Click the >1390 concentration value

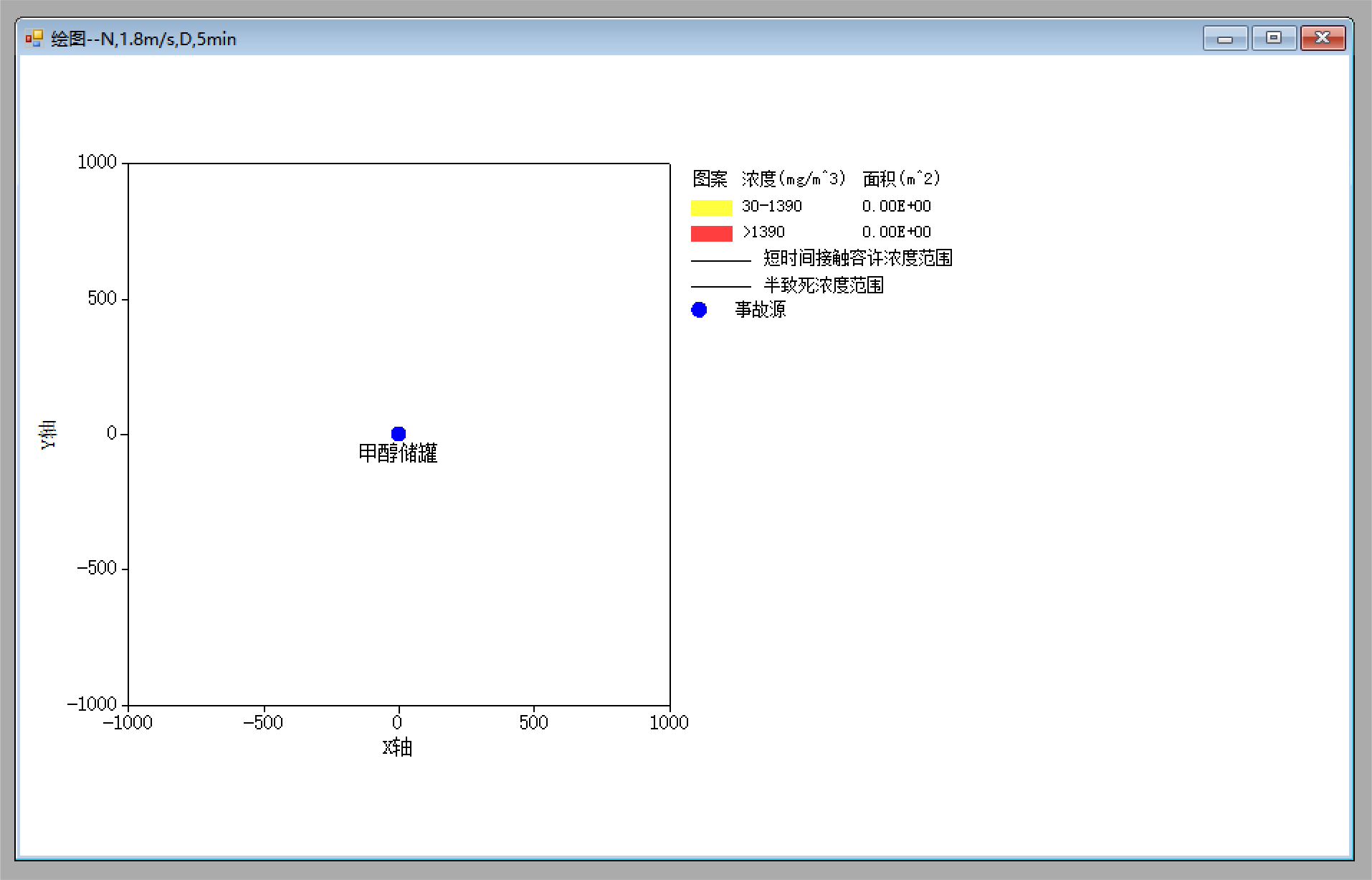tap(763, 232)
